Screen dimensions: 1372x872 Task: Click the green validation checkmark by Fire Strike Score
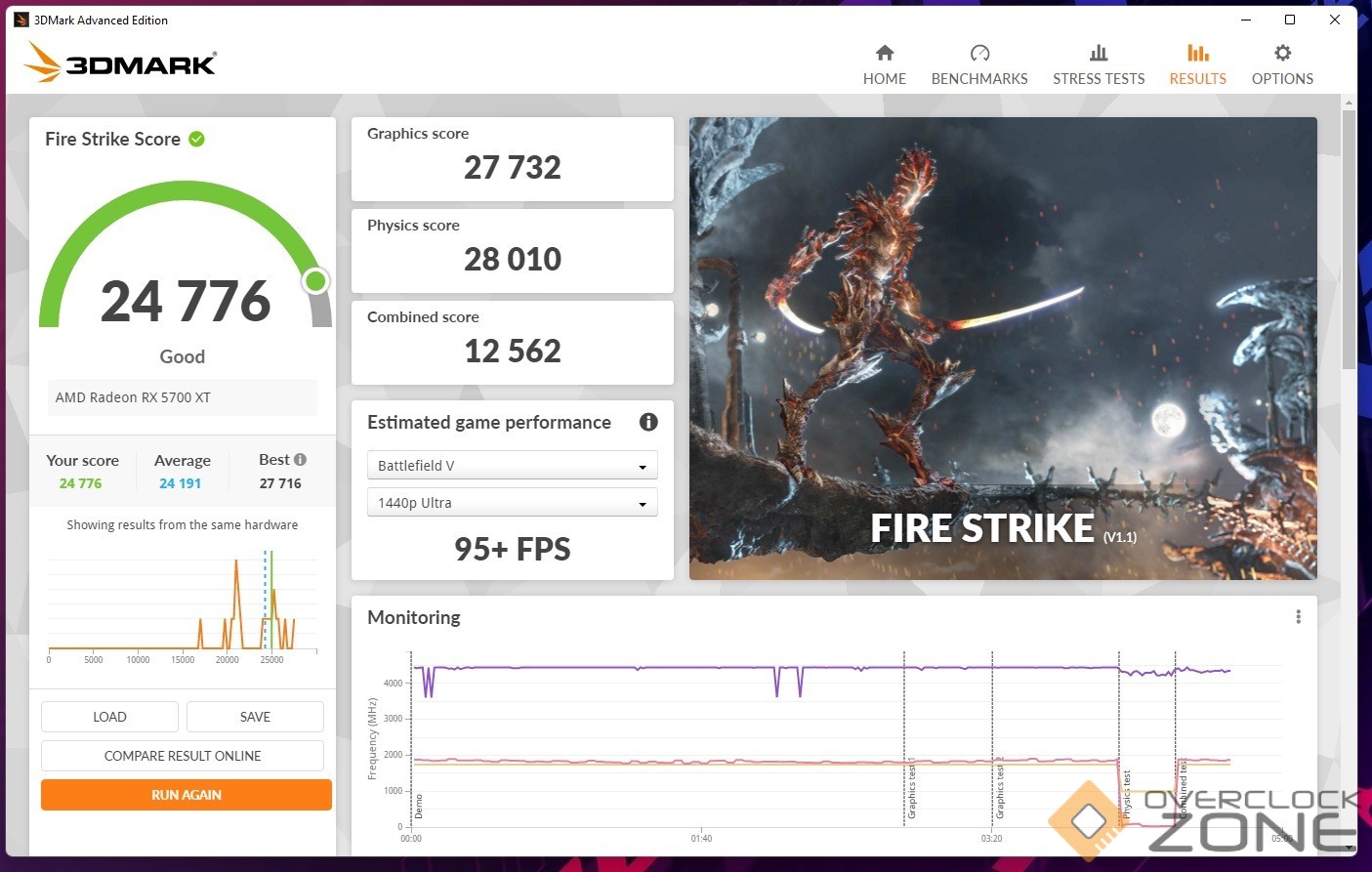coord(196,140)
